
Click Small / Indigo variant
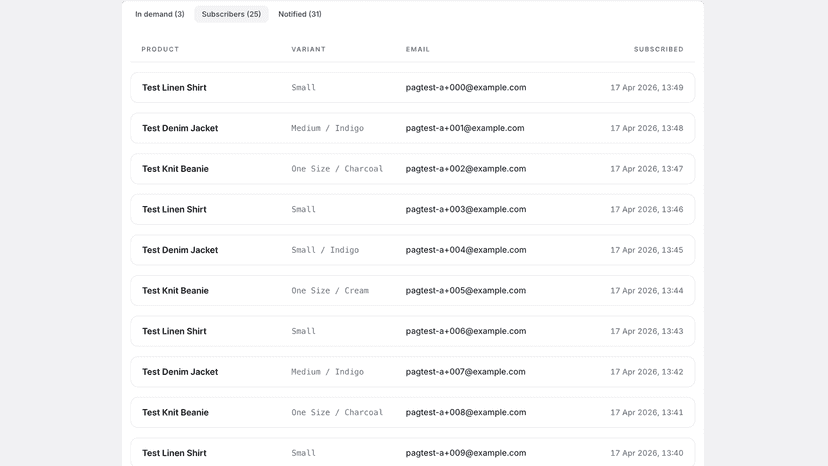(x=325, y=250)
